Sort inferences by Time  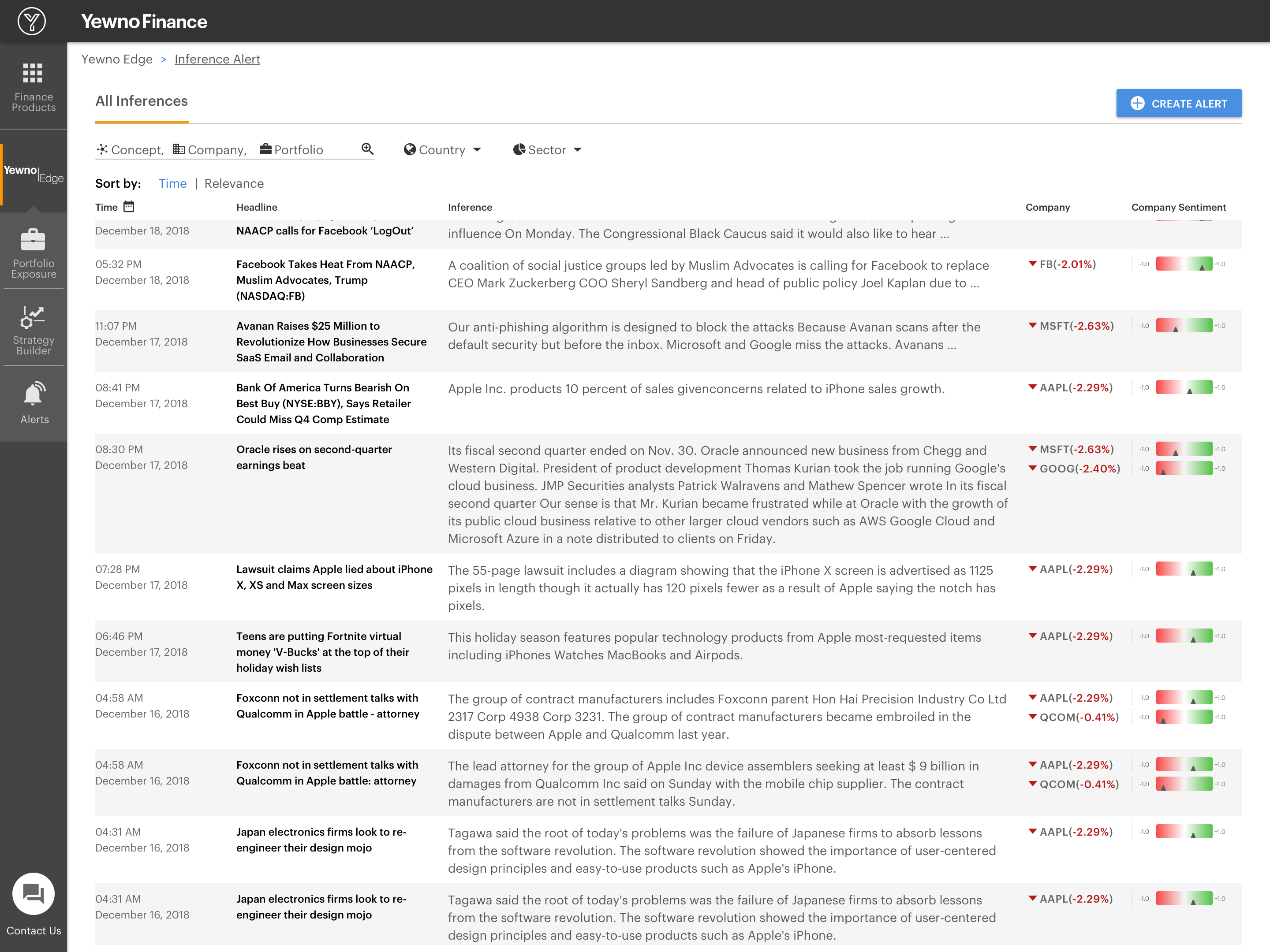click(x=173, y=184)
